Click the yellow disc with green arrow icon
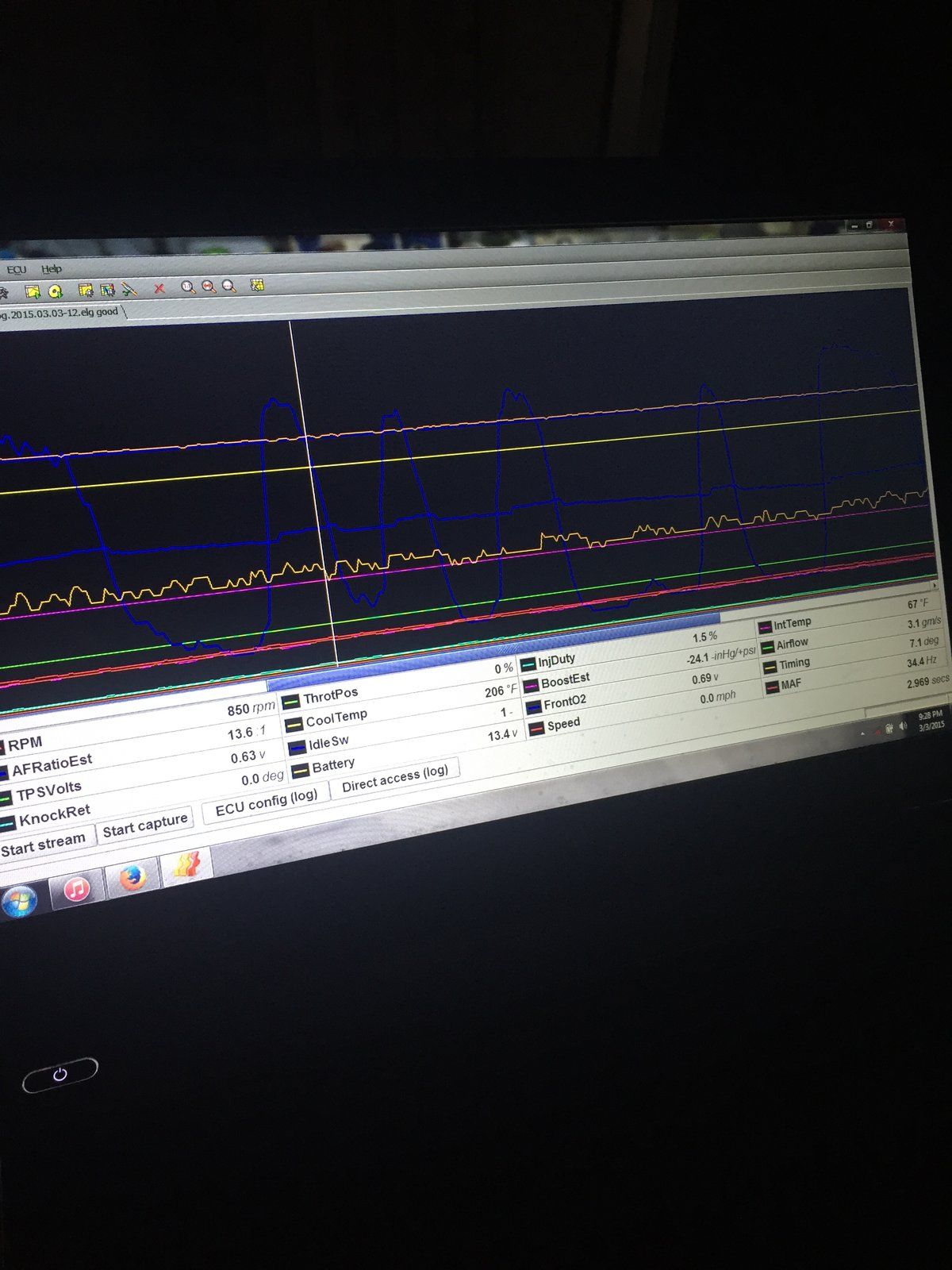The image size is (952, 1270). click(56, 292)
